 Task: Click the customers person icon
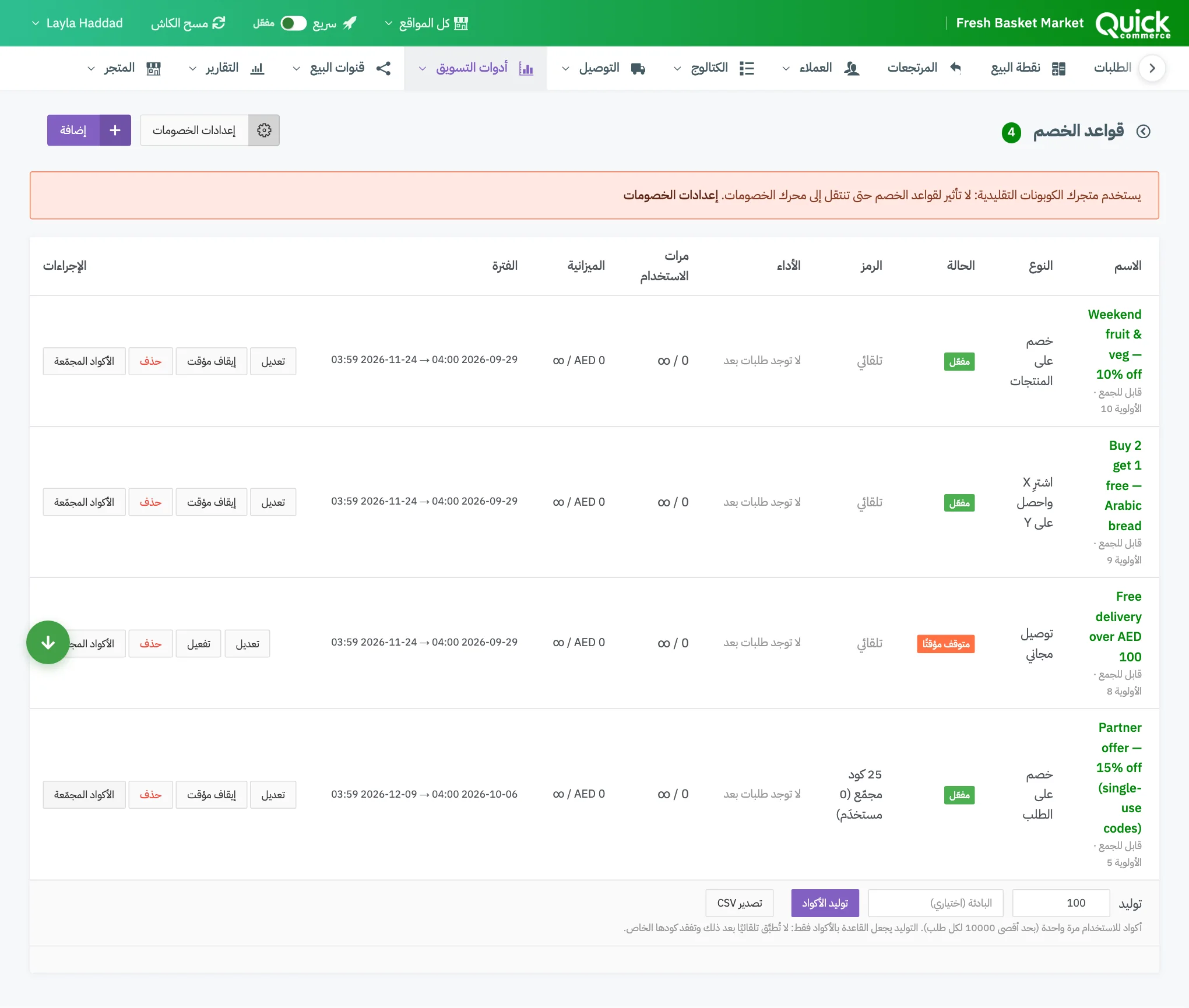tap(852, 68)
